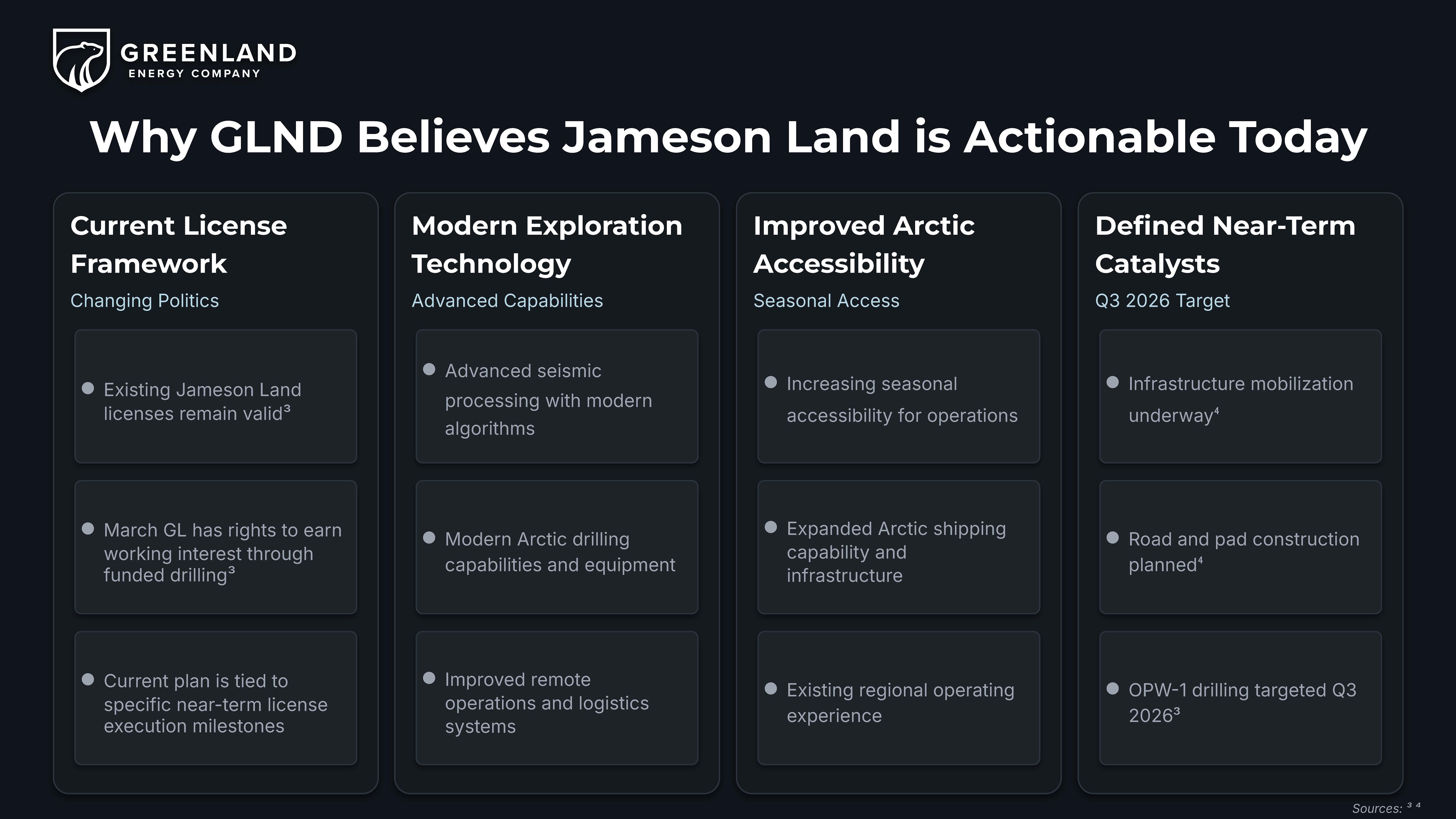Click the Greenland Energy Company wordmark
Screen dimensions: 1456x819
tap(208, 60)
